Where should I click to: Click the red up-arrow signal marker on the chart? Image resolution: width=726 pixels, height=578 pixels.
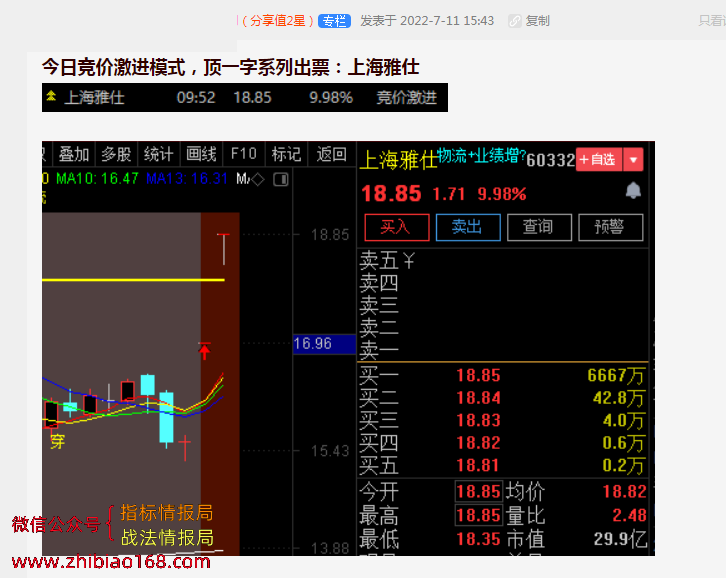tap(204, 352)
